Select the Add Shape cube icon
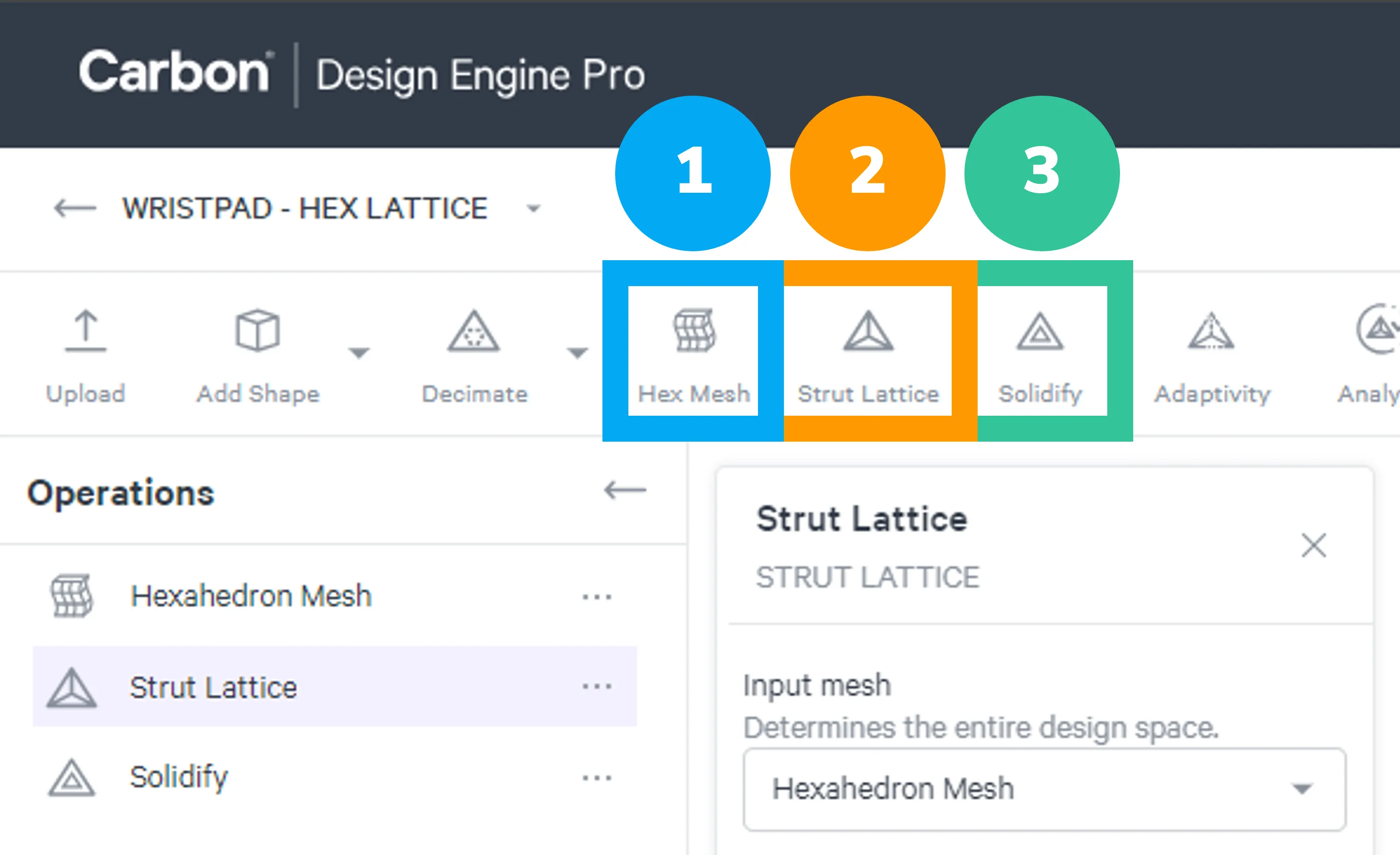1400x855 pixels. tap(257, 330)
